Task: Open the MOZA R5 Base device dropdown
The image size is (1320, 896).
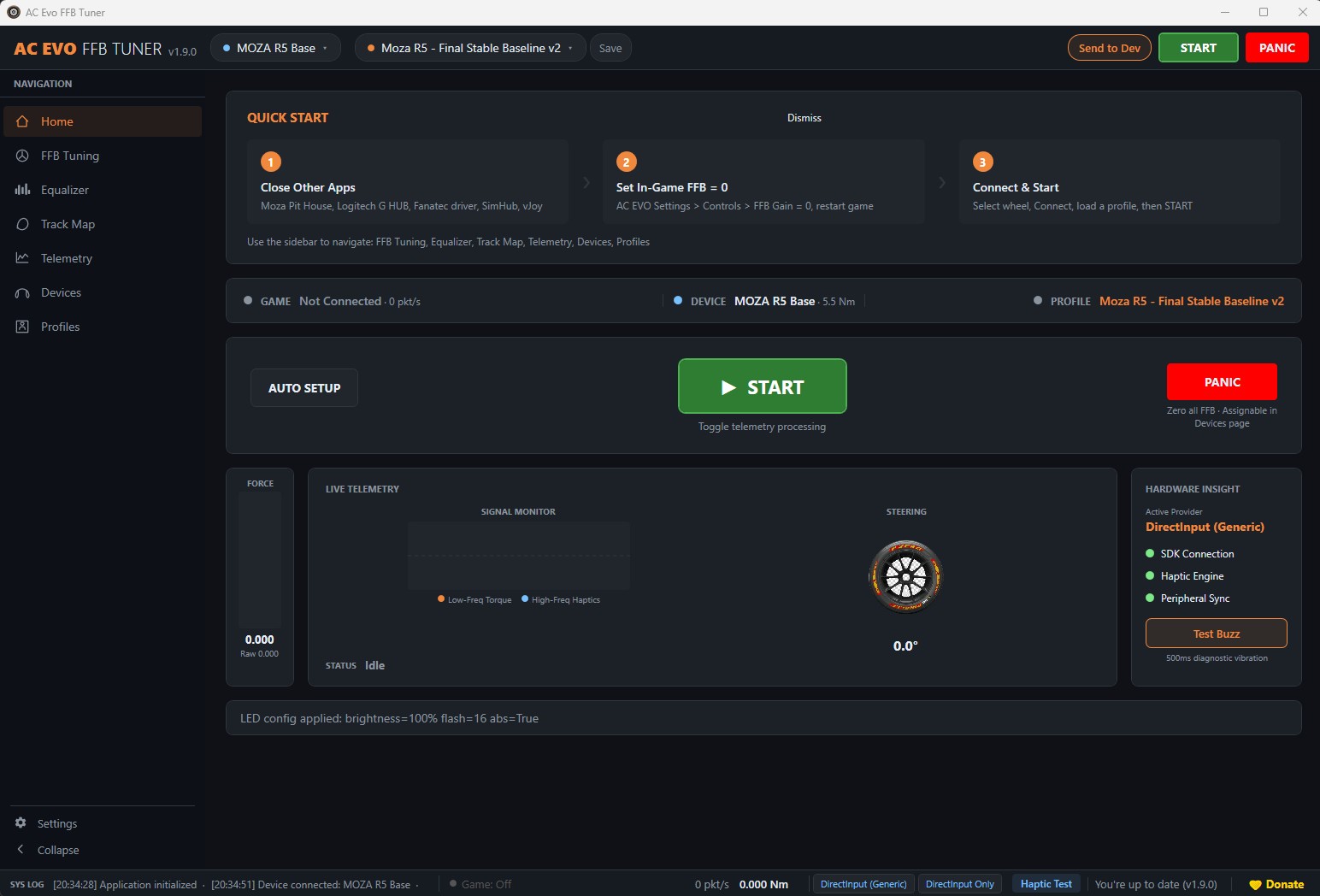Action: [275, 48]
